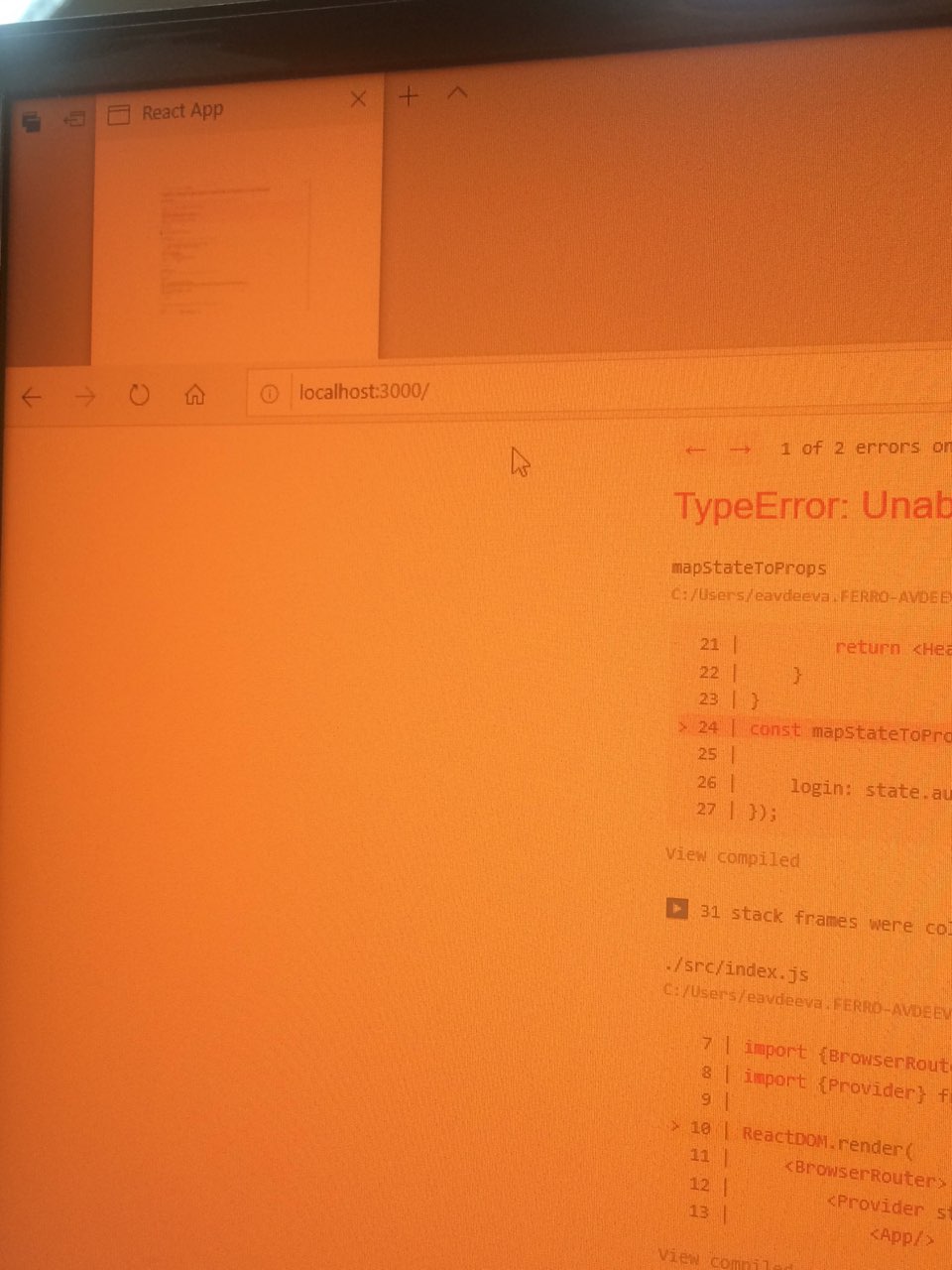Image resolution: width=952 pixels, height=1270 pixels.
Task: Open the site info icon in address bar
Action: pos(269,393)
